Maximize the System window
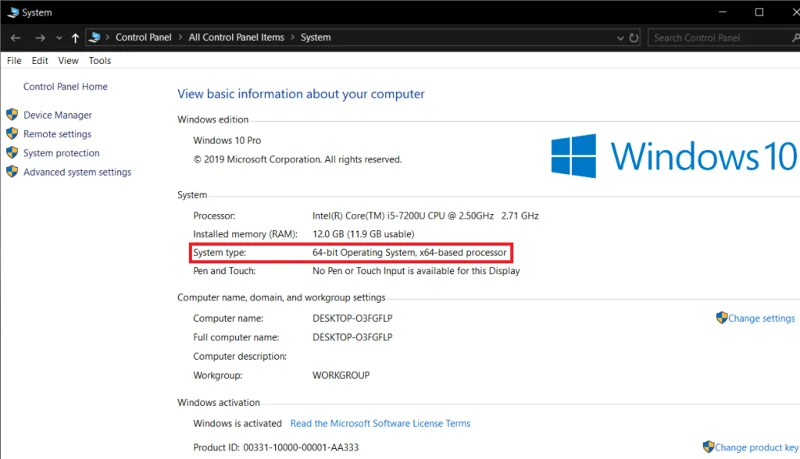This screenshot has width=800, height=459. [759, 12]
